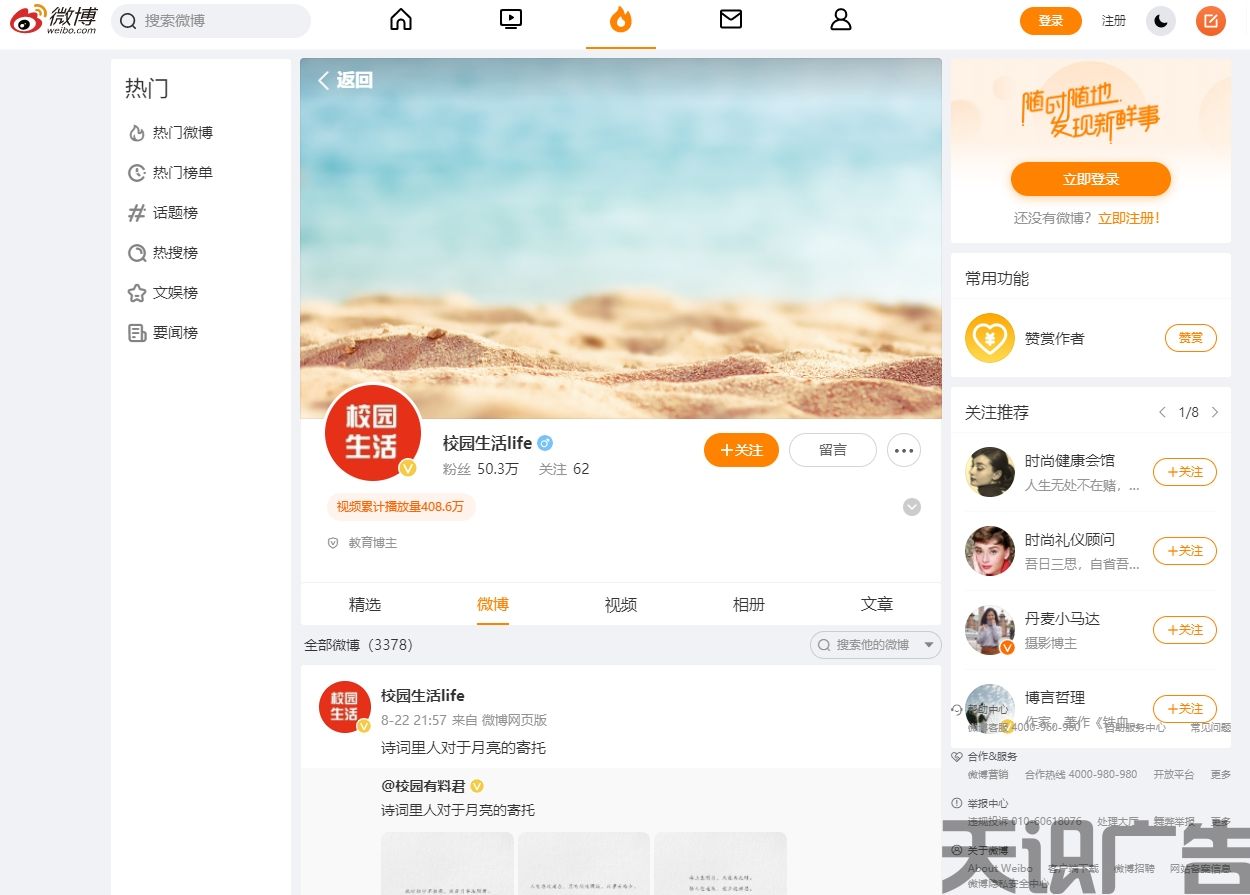
Task: Open the video section icon
Action: click(511, 20)
